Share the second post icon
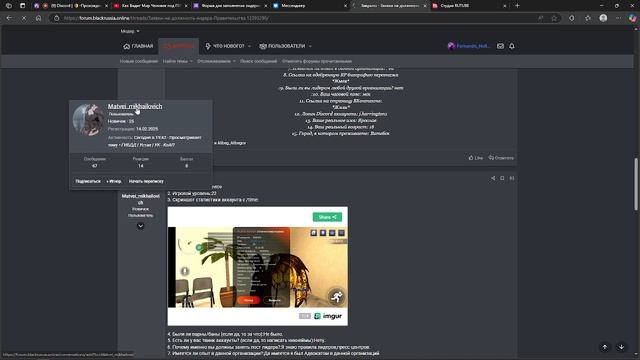The height and width of the screenshot is (360, 640). (493, 178)
